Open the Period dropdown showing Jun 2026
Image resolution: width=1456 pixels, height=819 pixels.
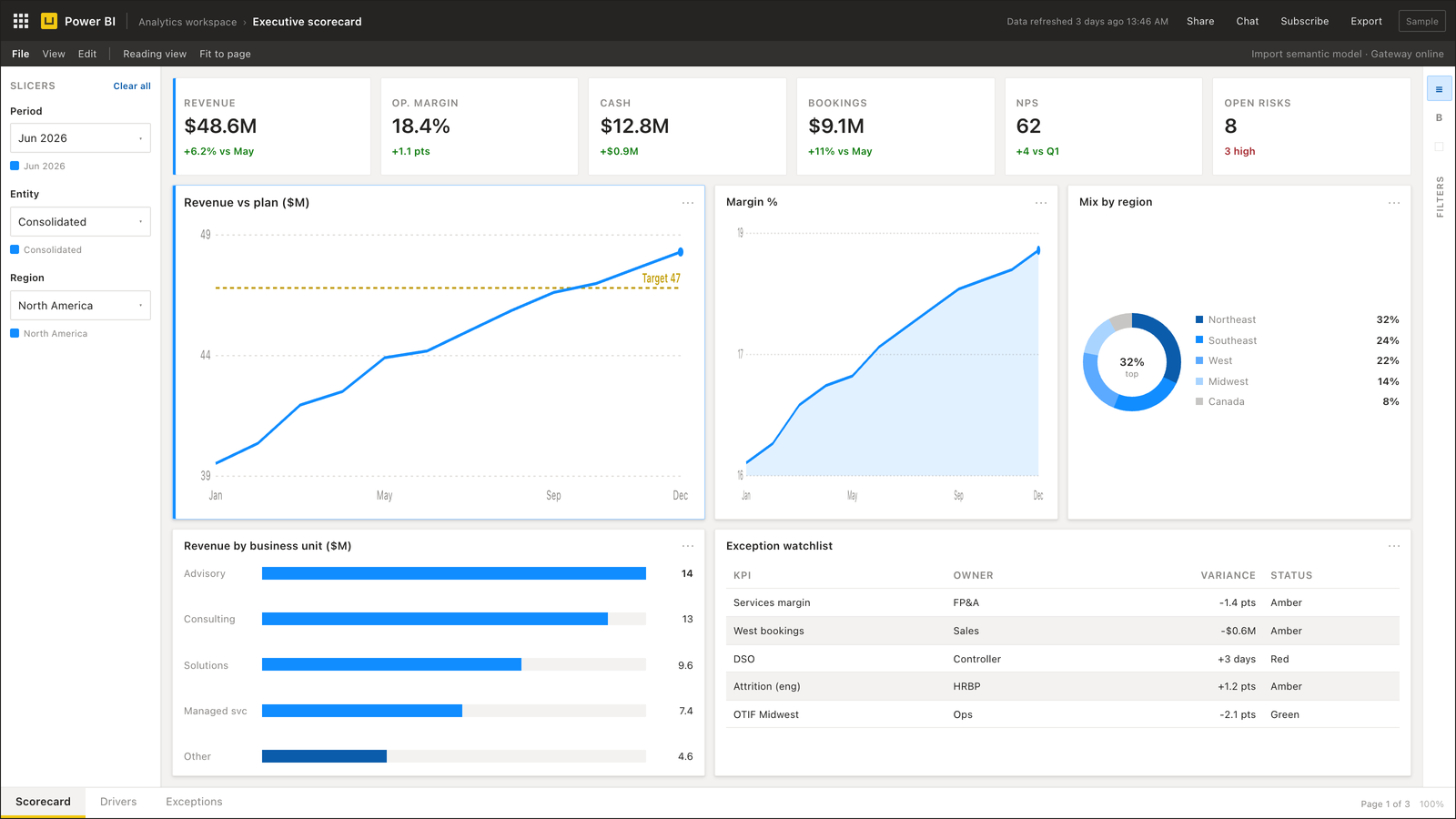point(80,138)
